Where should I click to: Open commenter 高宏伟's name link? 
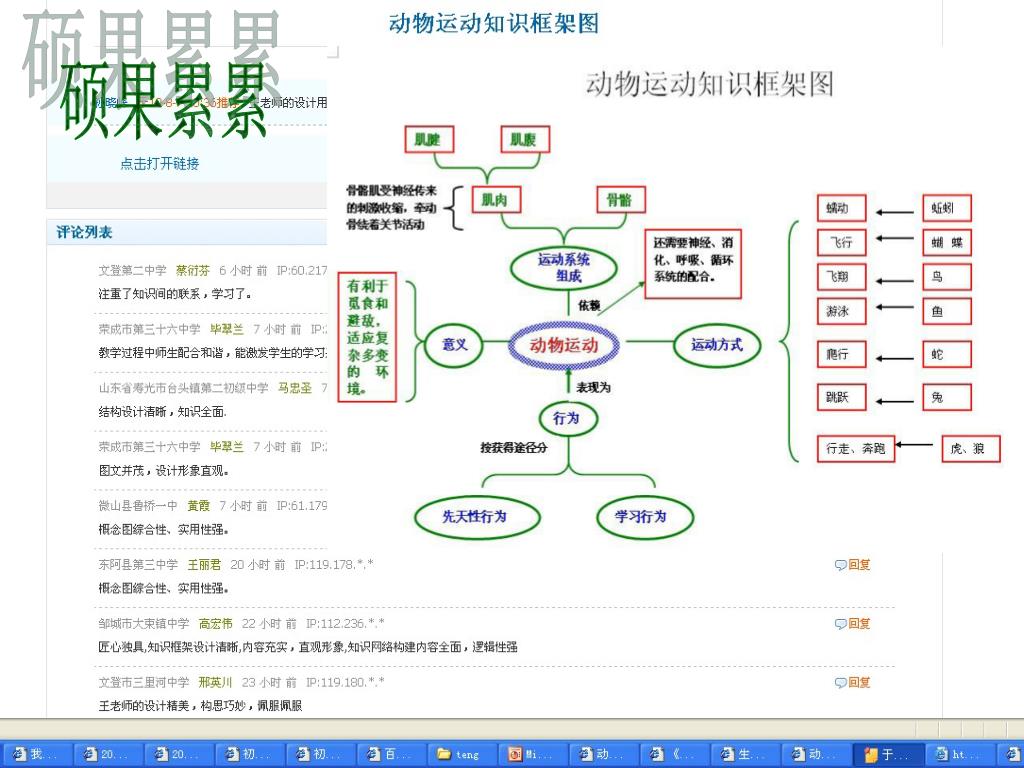point(216,624)
